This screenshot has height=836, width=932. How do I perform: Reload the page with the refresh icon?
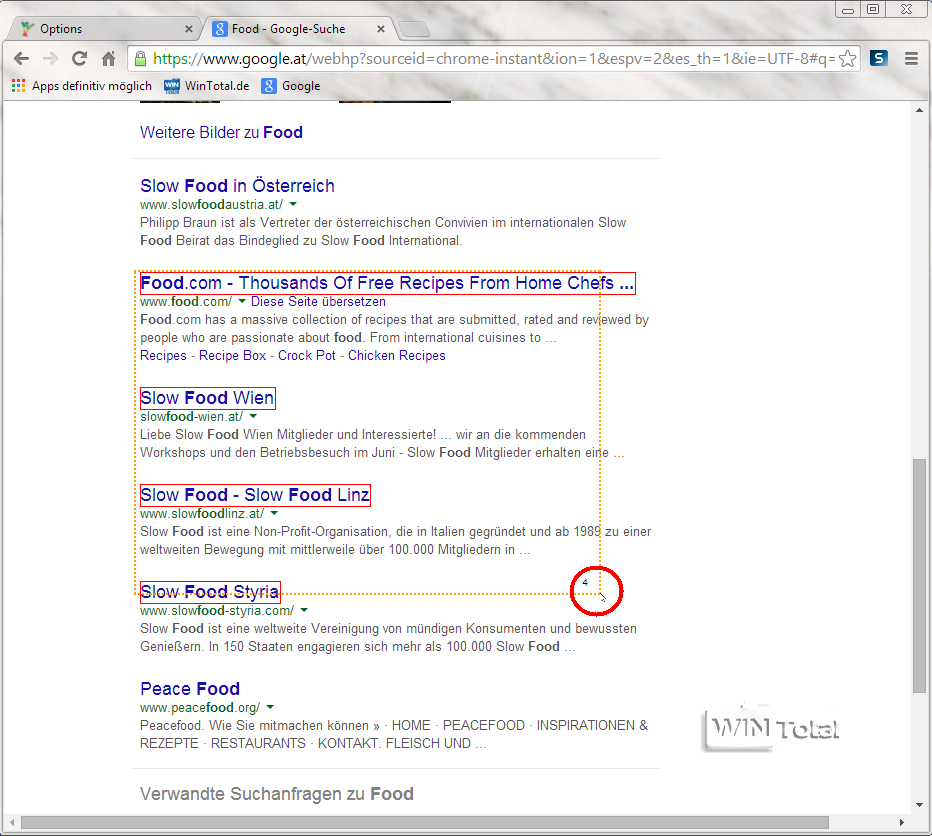pos(80,58)
